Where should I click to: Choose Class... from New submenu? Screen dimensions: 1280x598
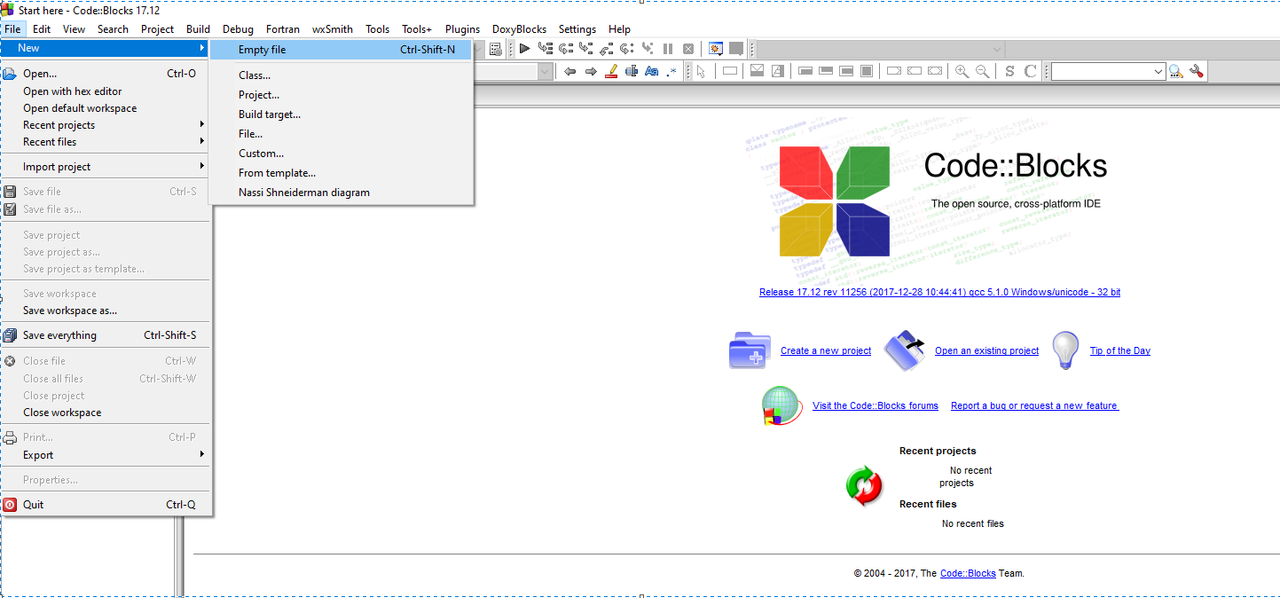tap(340, 75)
